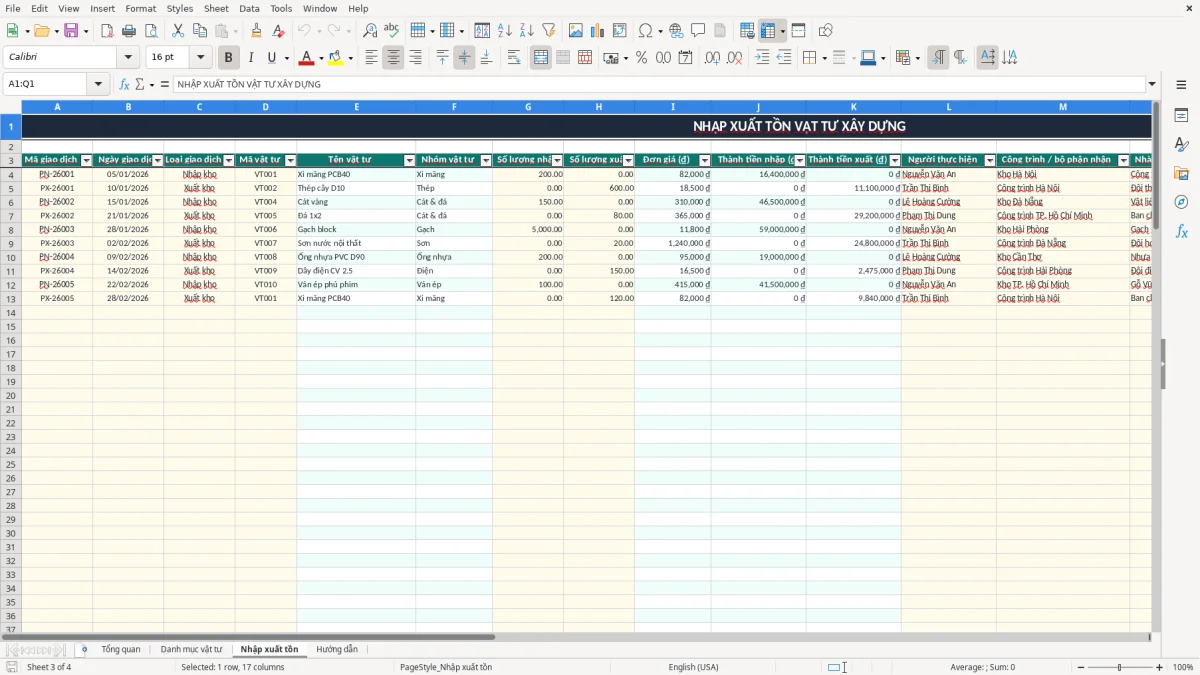Viewport: 1200px width, 675px height.
Task: Click the Save document icon
Action: click(x=71, y=31)
